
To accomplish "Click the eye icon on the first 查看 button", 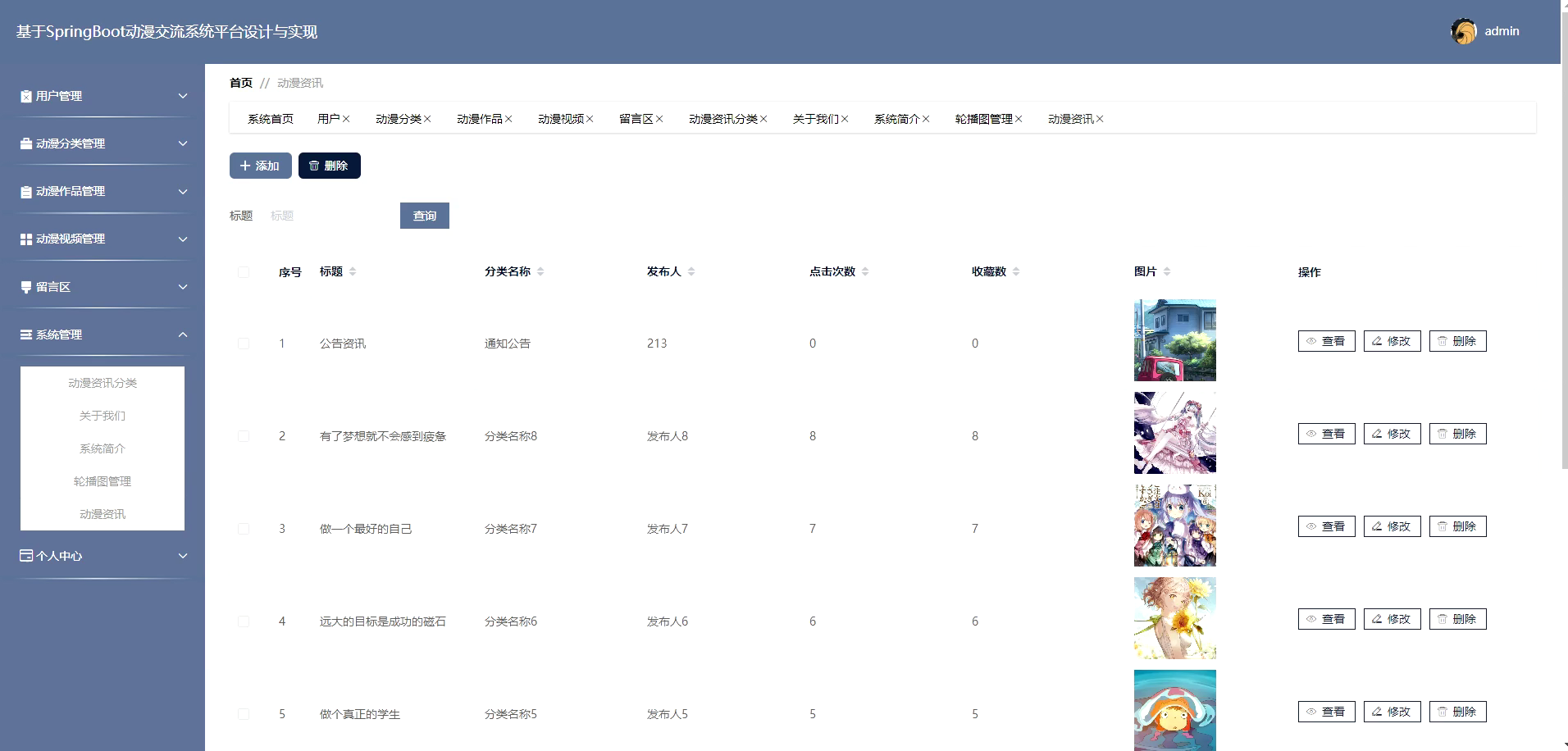I will (x=1313, y=341).
